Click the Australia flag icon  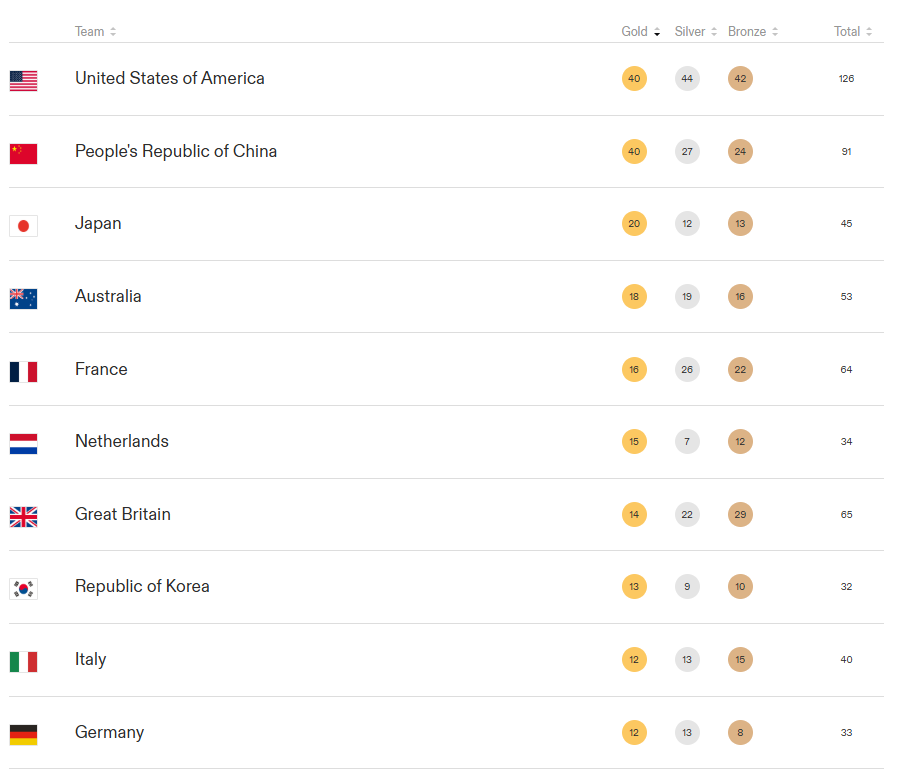coord(23,298)
